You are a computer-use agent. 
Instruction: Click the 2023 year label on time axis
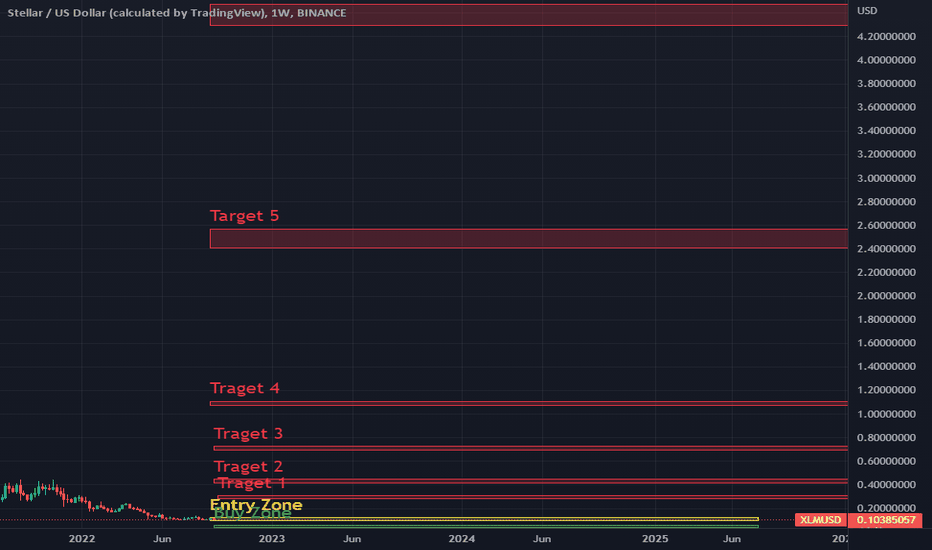coord(272,539)
